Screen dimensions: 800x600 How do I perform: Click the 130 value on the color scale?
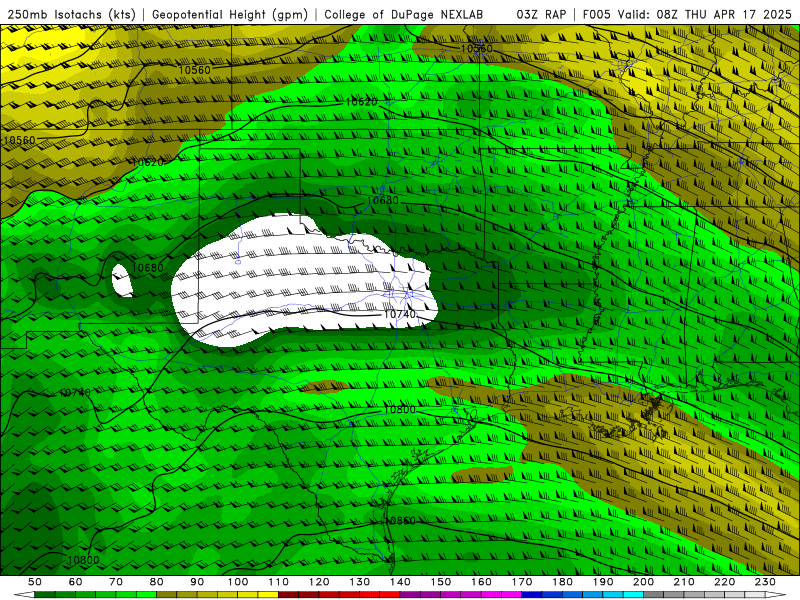click(360, 582)
